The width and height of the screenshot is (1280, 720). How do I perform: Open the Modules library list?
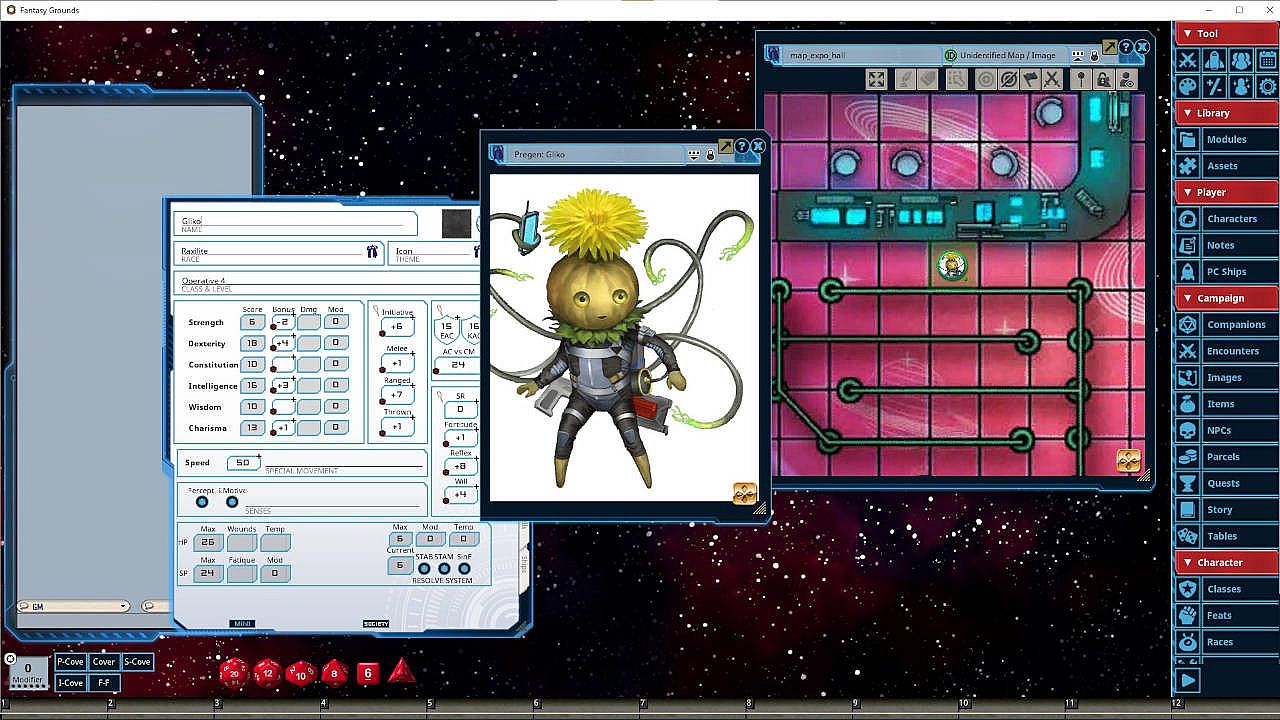tap(1226, 139)
